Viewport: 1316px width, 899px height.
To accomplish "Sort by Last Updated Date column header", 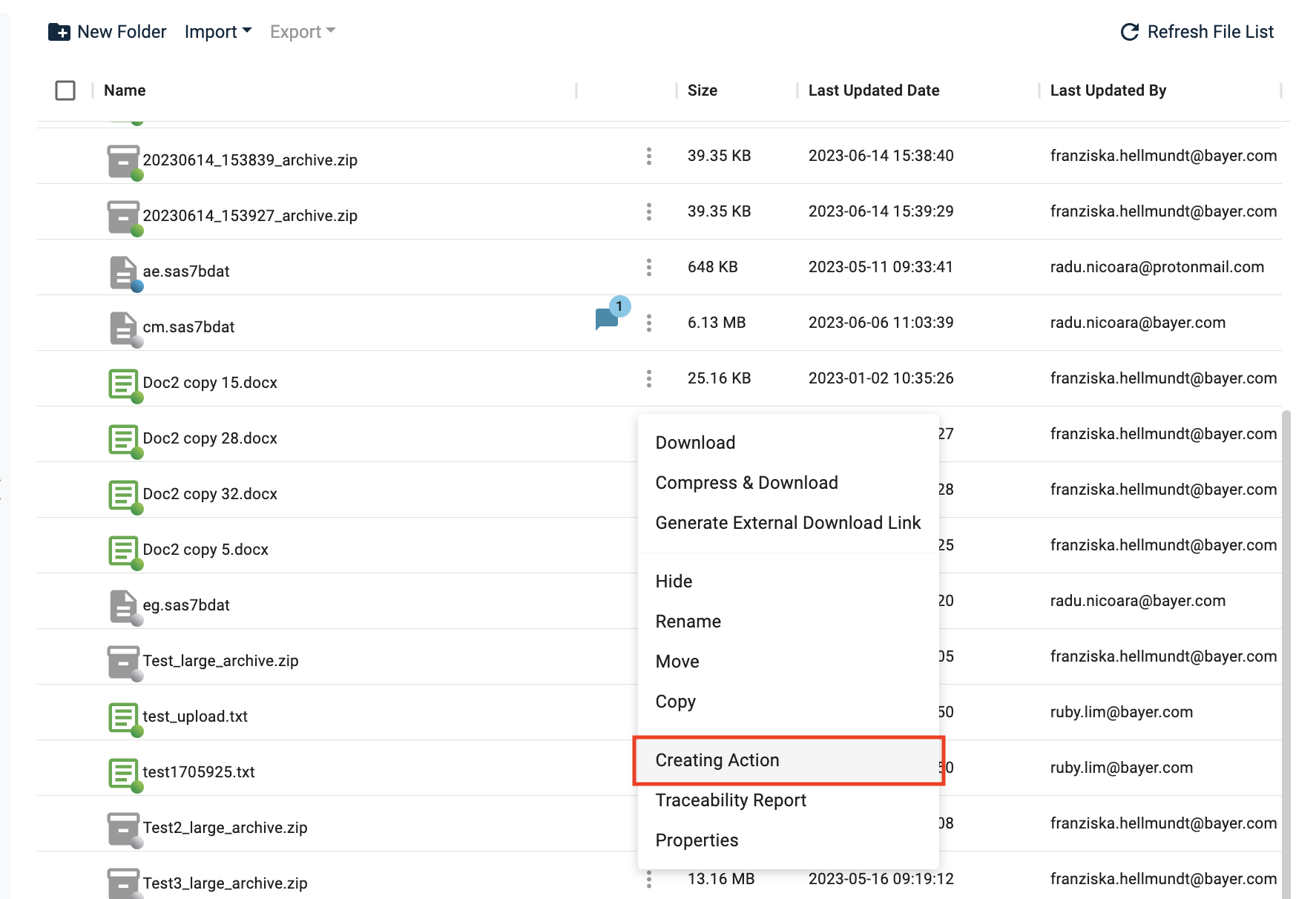I will coord(874,90).
